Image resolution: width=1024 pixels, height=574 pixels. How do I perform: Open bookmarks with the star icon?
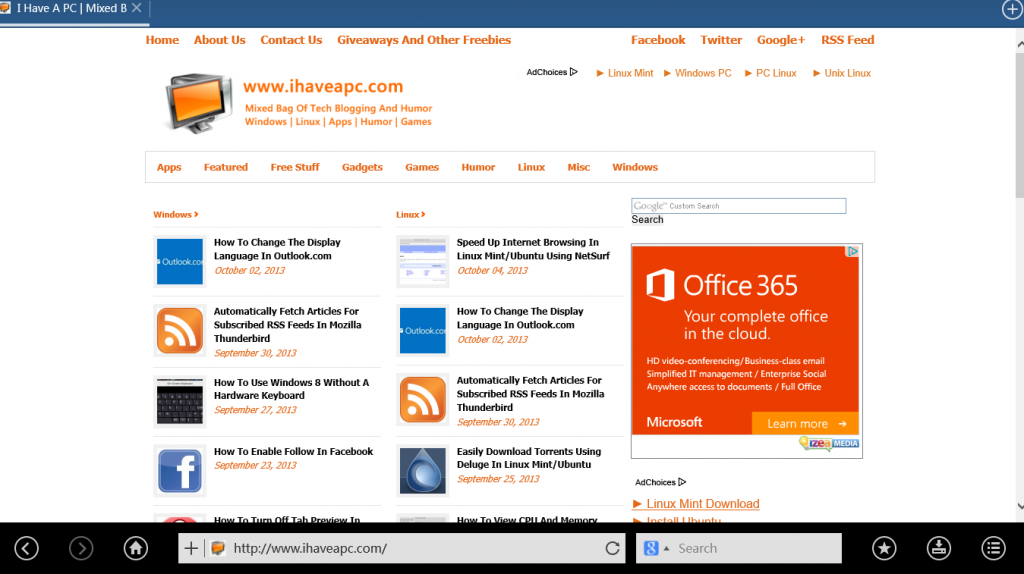pos(884,548)
